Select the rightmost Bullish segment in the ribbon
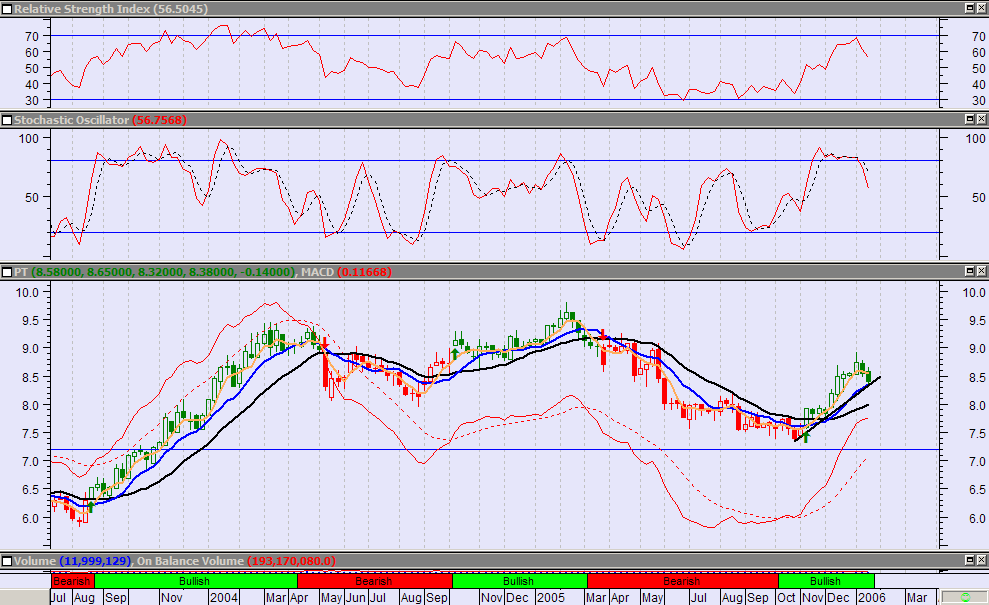Viewport: 989px width, 605px height. [x=825, y=581]
